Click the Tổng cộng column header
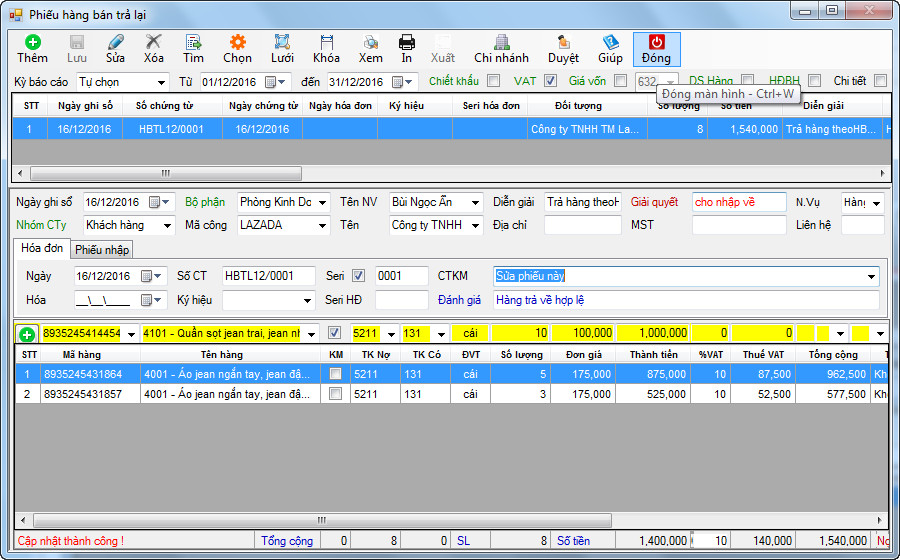 [833, 355]
